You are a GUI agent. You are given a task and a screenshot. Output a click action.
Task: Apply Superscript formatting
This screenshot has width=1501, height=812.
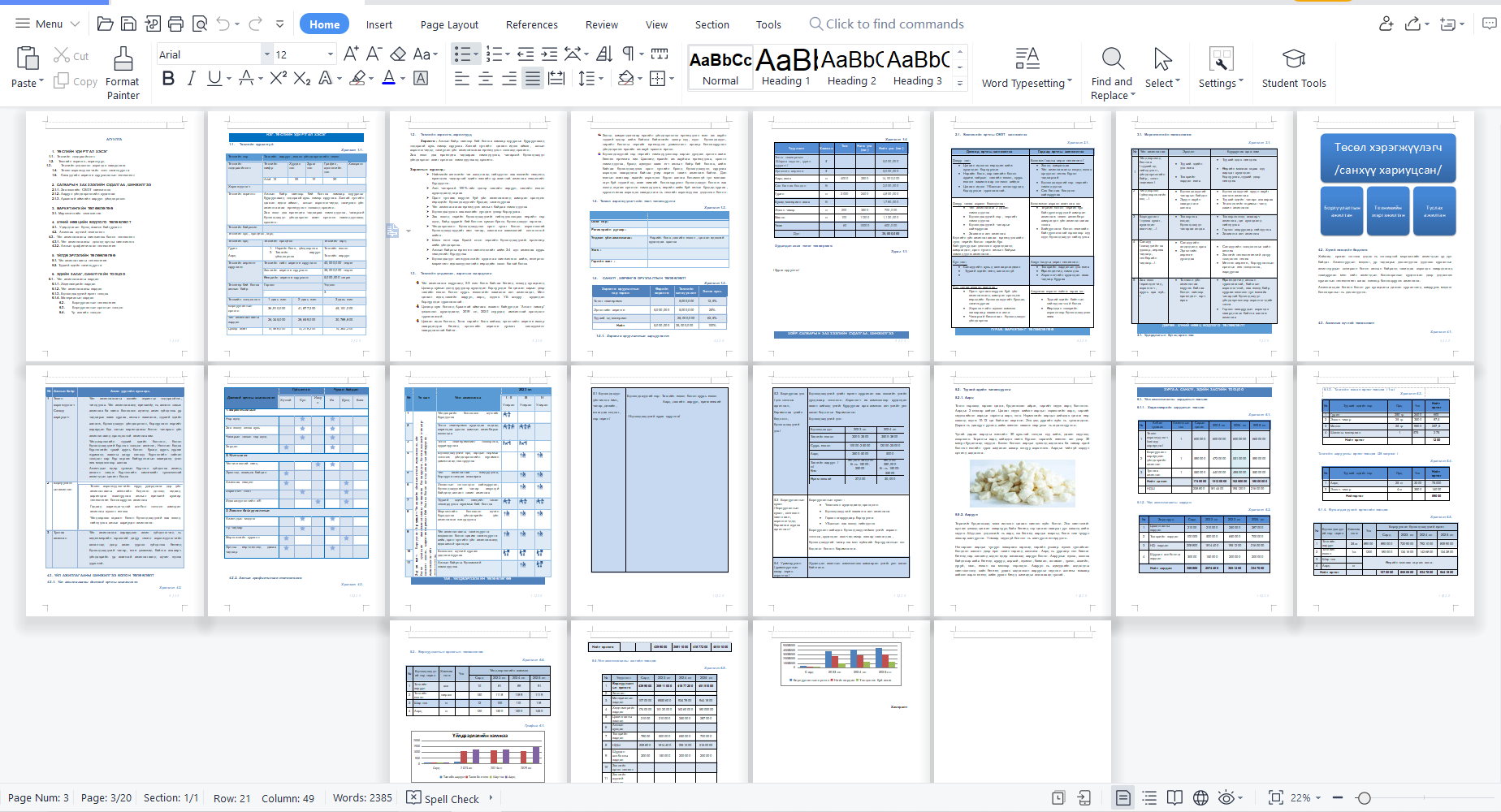(279, 78)
